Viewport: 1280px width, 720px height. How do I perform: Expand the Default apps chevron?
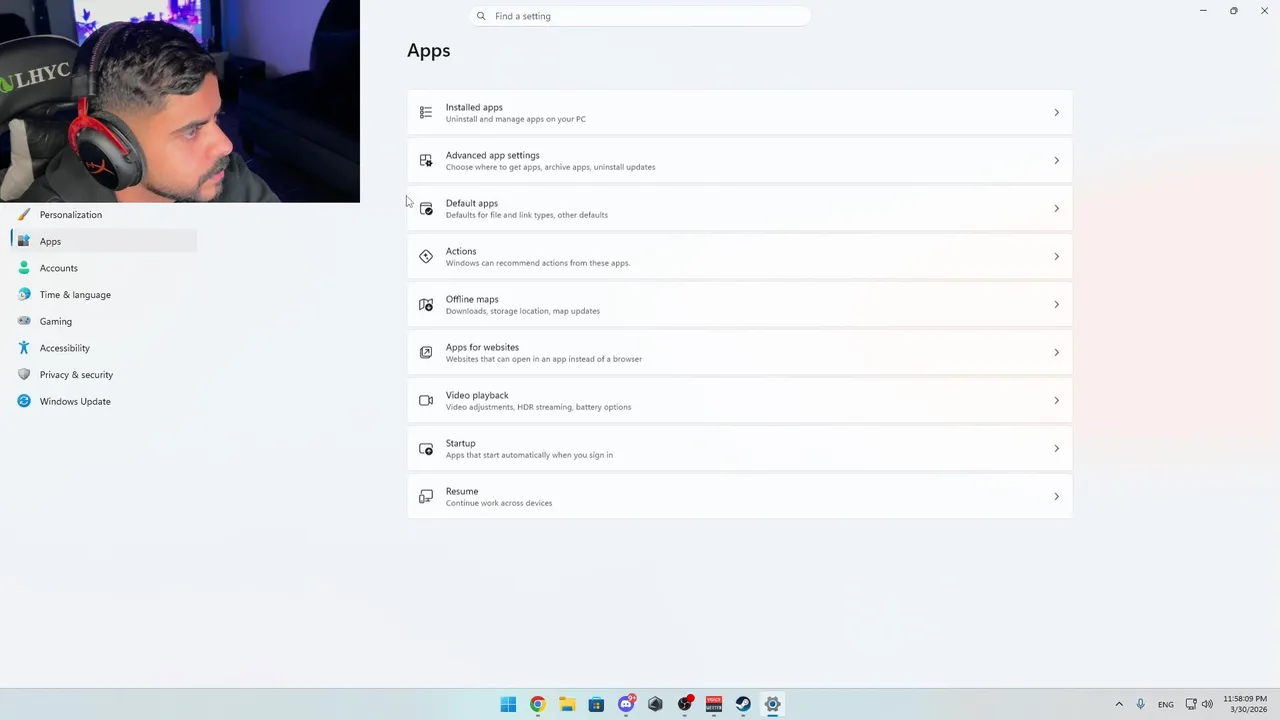(1056, 208)
